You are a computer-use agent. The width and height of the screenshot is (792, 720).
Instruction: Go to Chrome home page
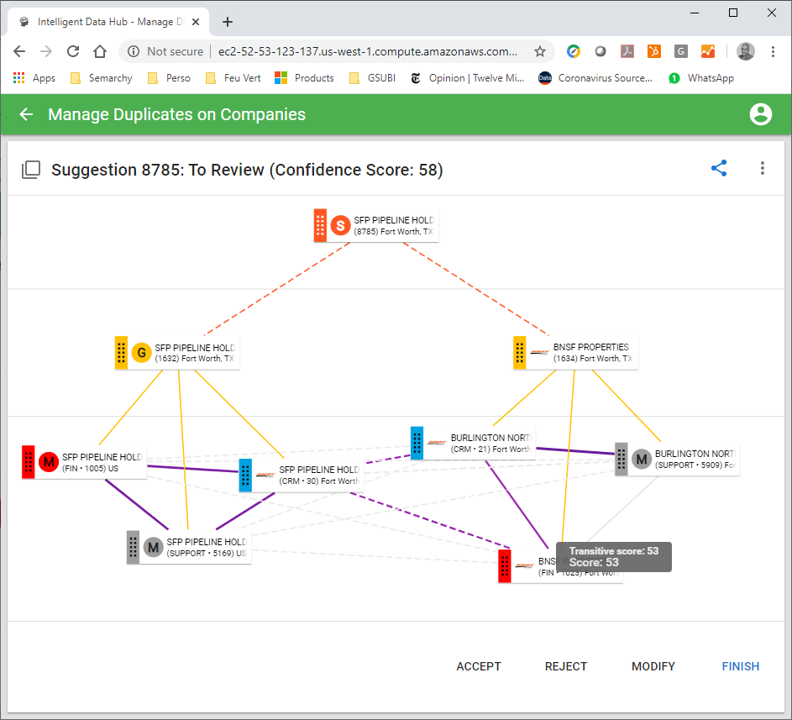100,51
